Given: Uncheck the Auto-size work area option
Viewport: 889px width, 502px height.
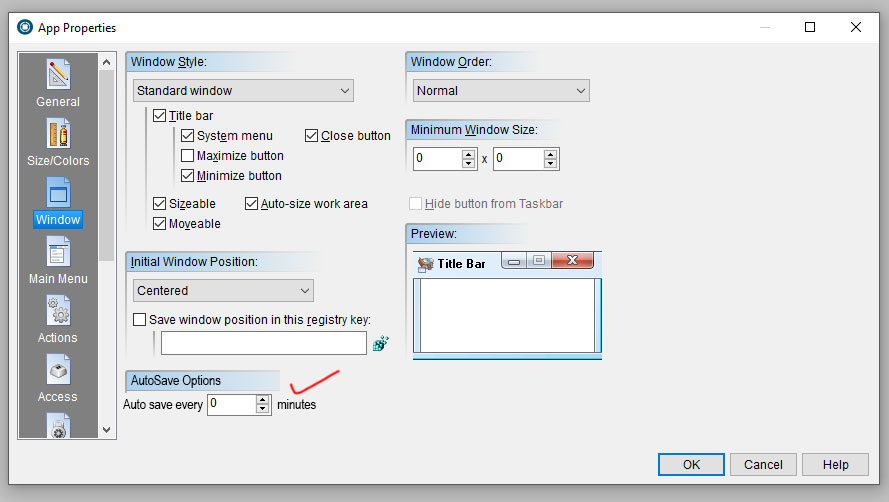Looking at the screenshot, I should pyautogui.click(x=251, y=204).
